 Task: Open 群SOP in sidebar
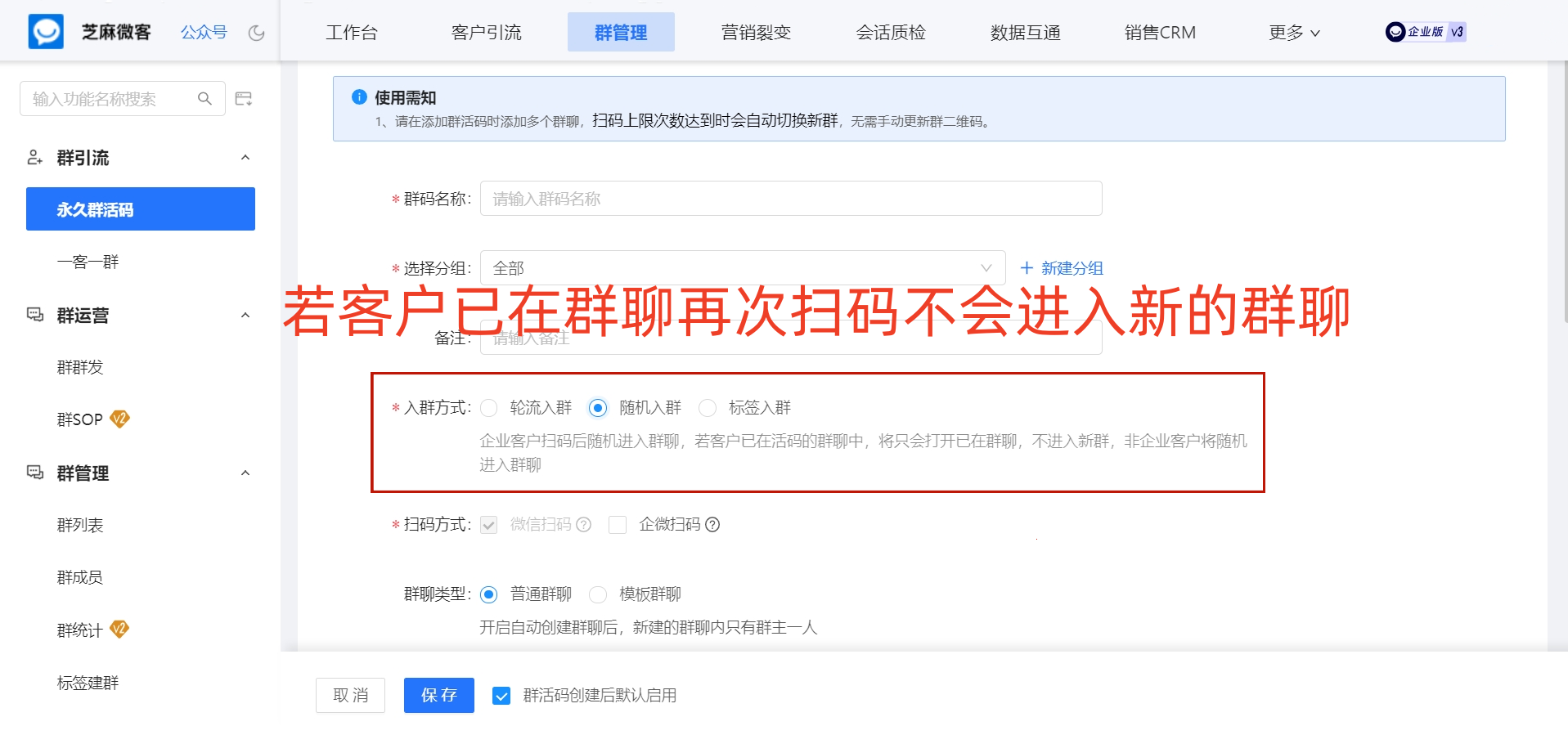(79, 419)
